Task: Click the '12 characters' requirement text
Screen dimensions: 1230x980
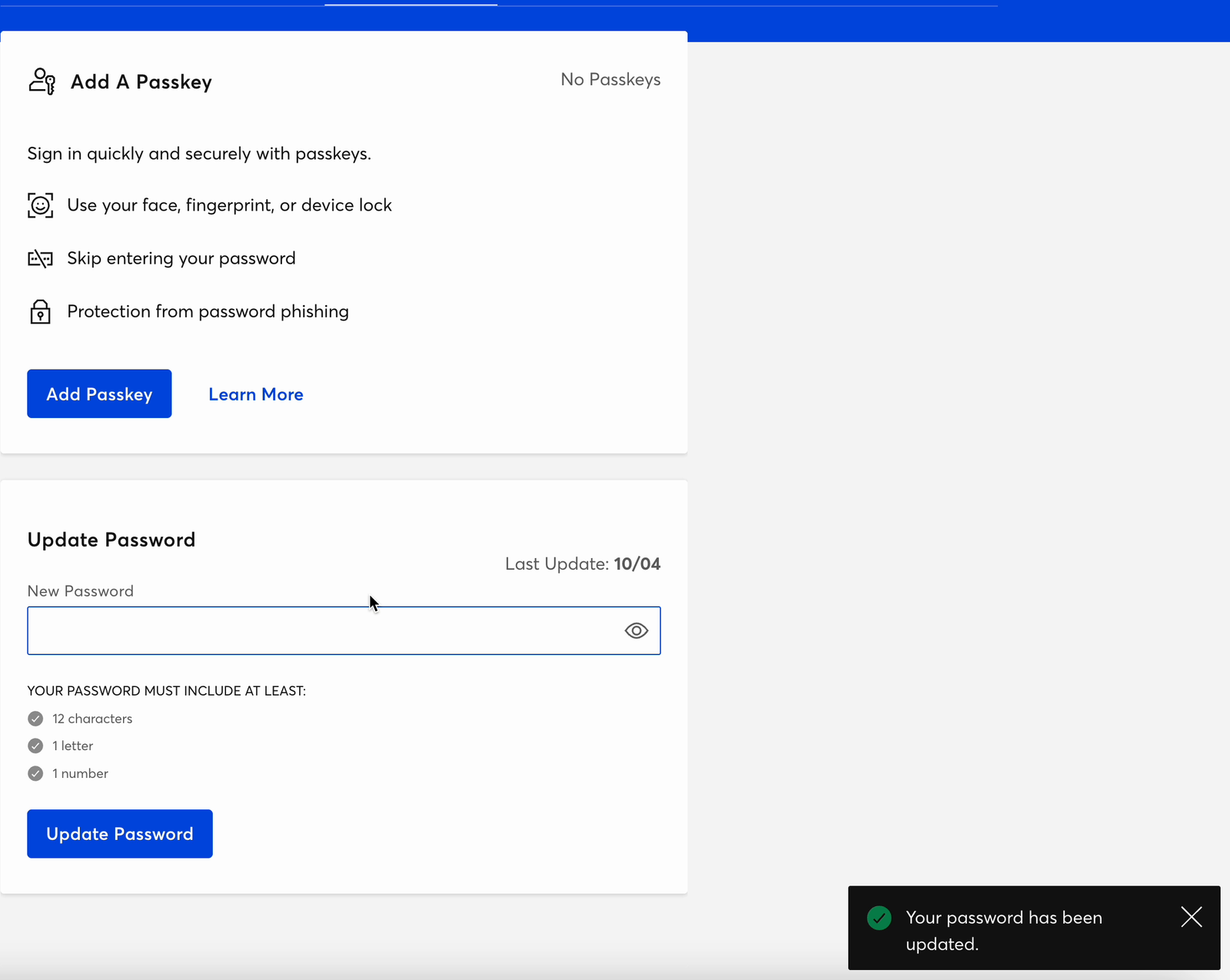Action: pyautogui.click(x=92, y=719)
